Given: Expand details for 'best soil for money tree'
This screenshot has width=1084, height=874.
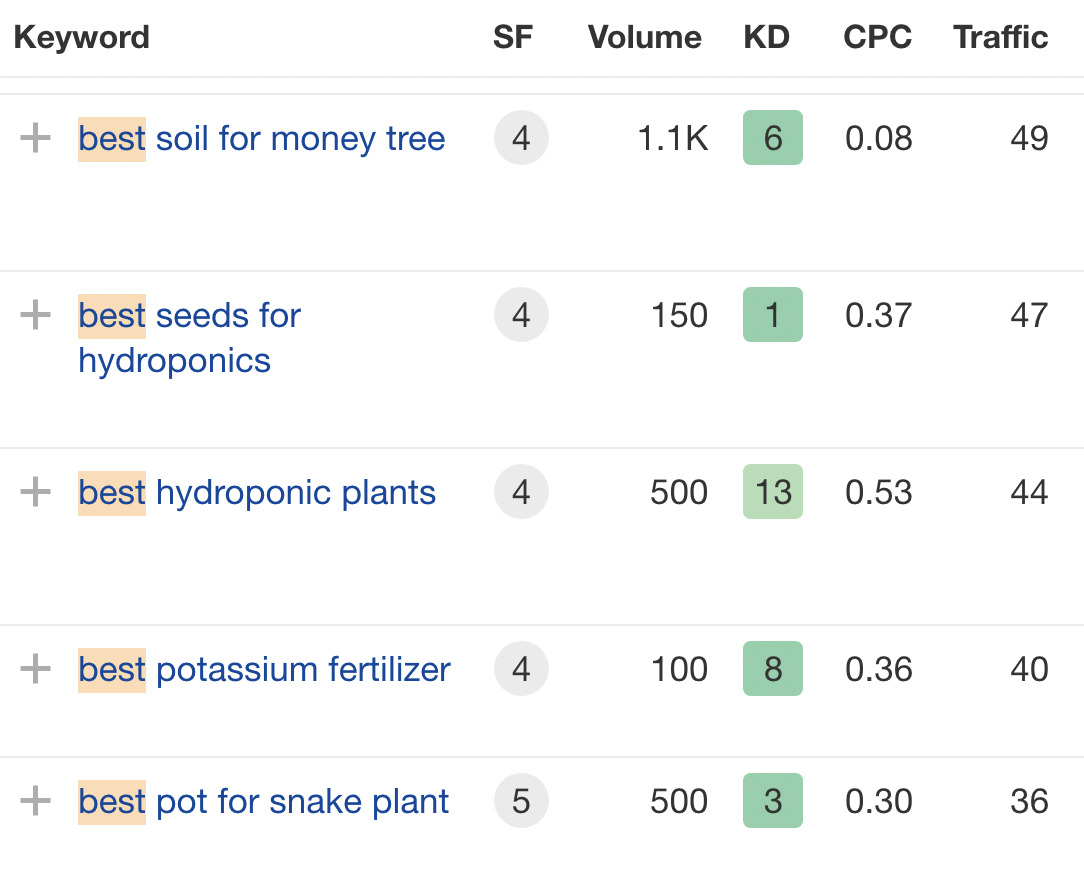Looking at the screenshot, I should (x=36, y=138).
